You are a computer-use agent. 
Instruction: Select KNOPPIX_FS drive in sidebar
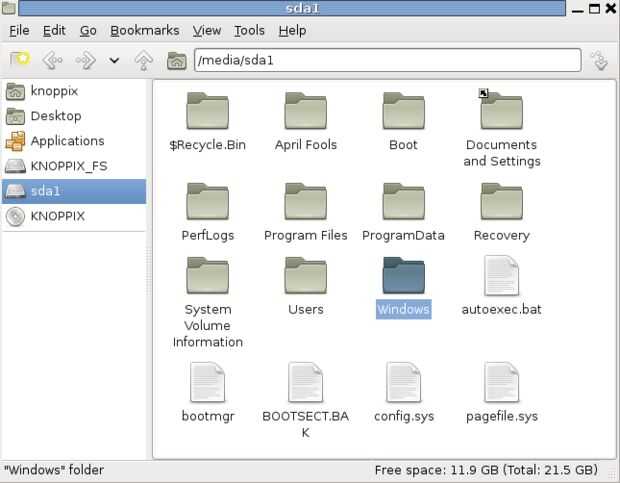pos(74,166)
